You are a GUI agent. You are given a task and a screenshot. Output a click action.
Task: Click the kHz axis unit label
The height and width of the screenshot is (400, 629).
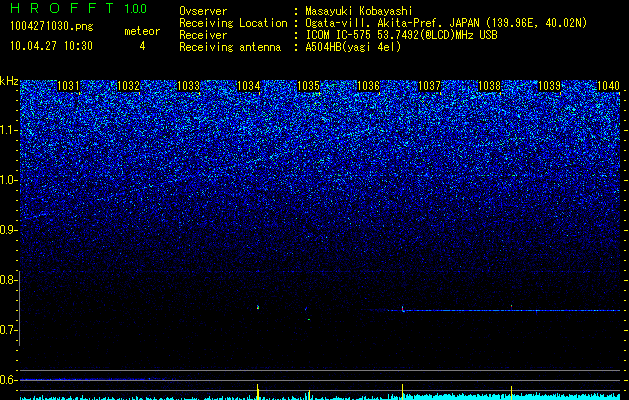(9, 81)
